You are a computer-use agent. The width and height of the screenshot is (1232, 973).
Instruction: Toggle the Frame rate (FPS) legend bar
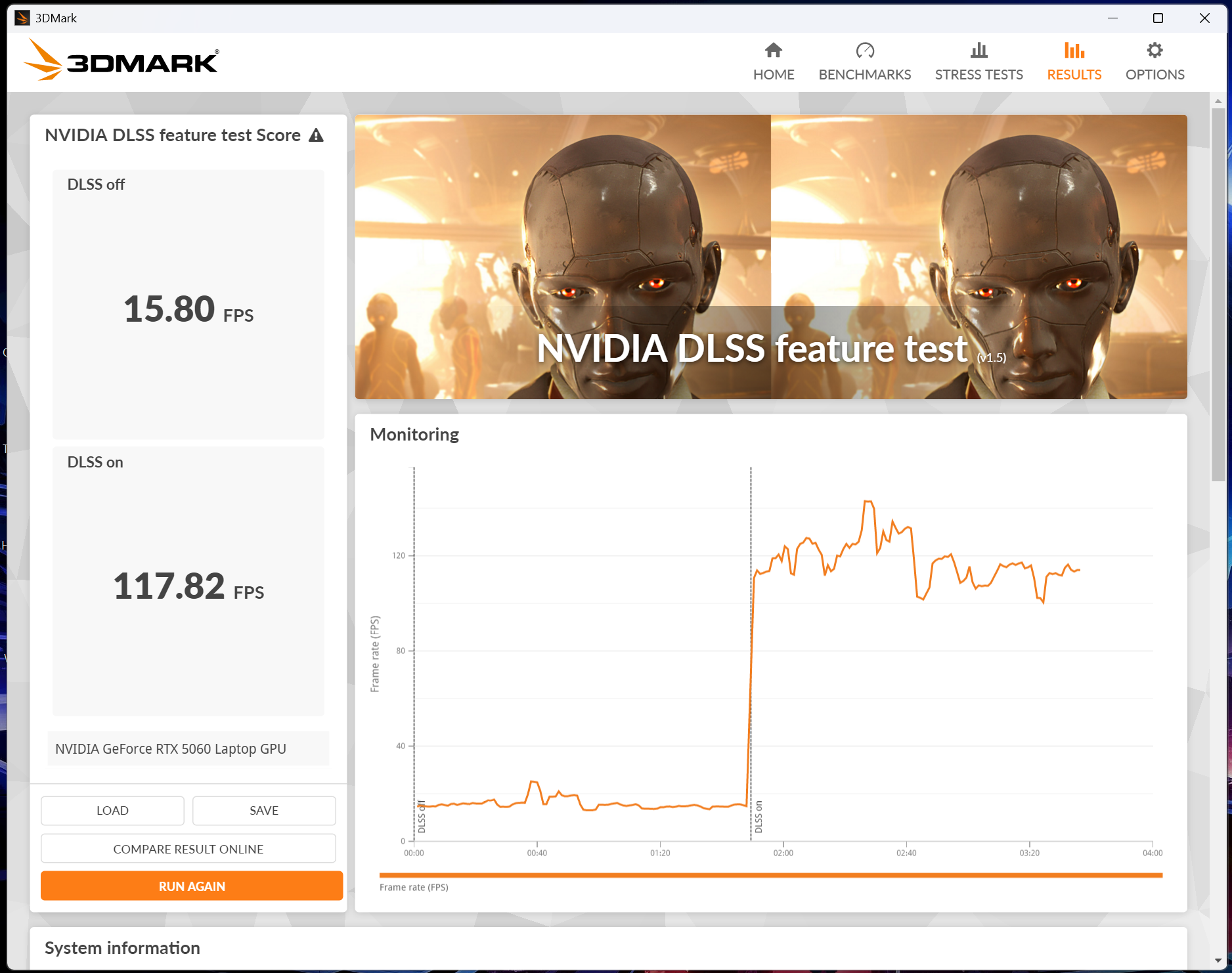pos(771,875)
